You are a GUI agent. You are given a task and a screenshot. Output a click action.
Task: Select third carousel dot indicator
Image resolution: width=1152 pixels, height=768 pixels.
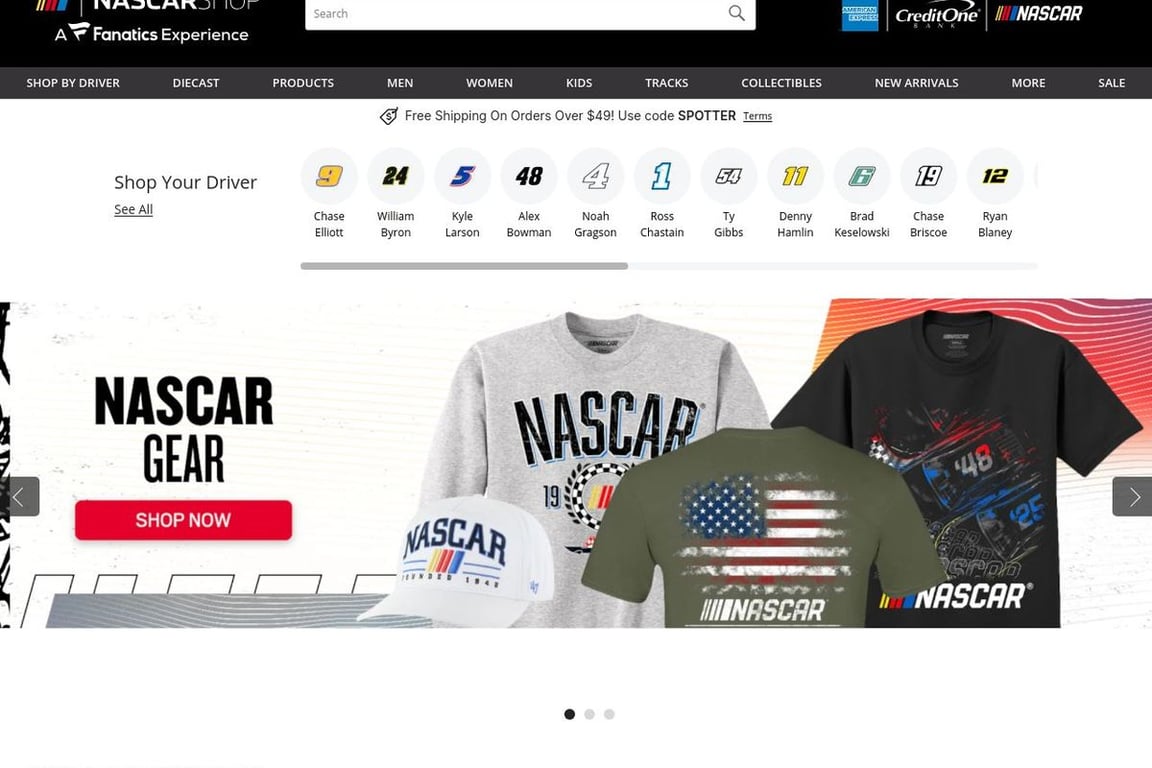point(609,714)
